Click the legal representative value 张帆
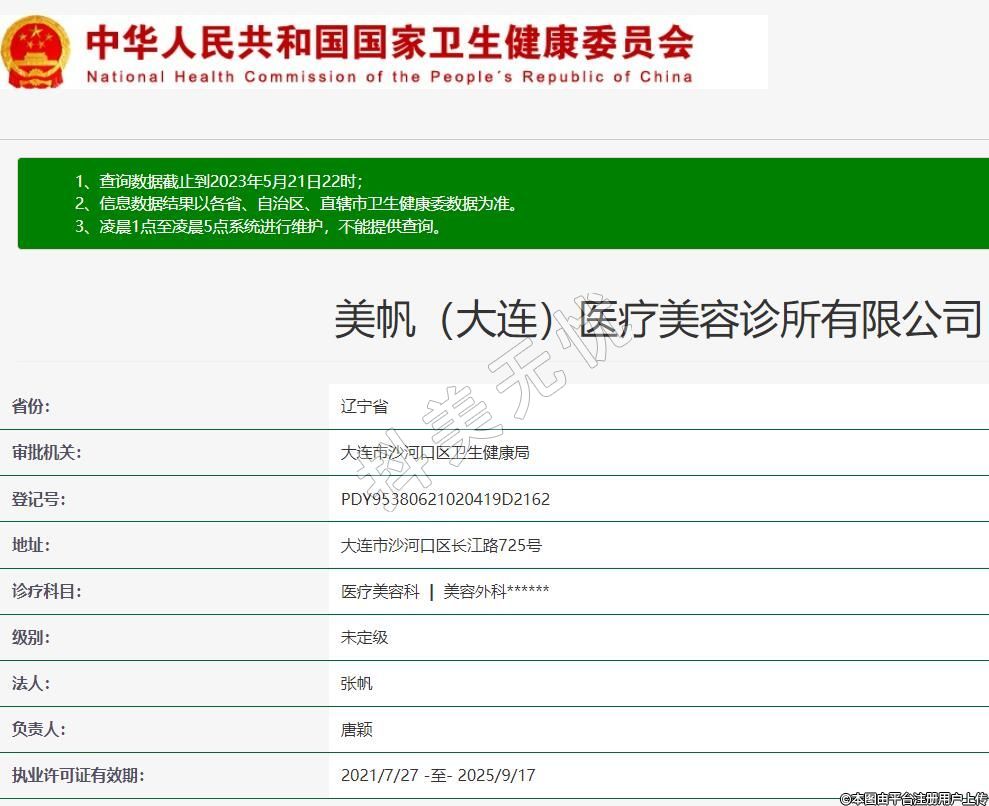 point(356,684)
